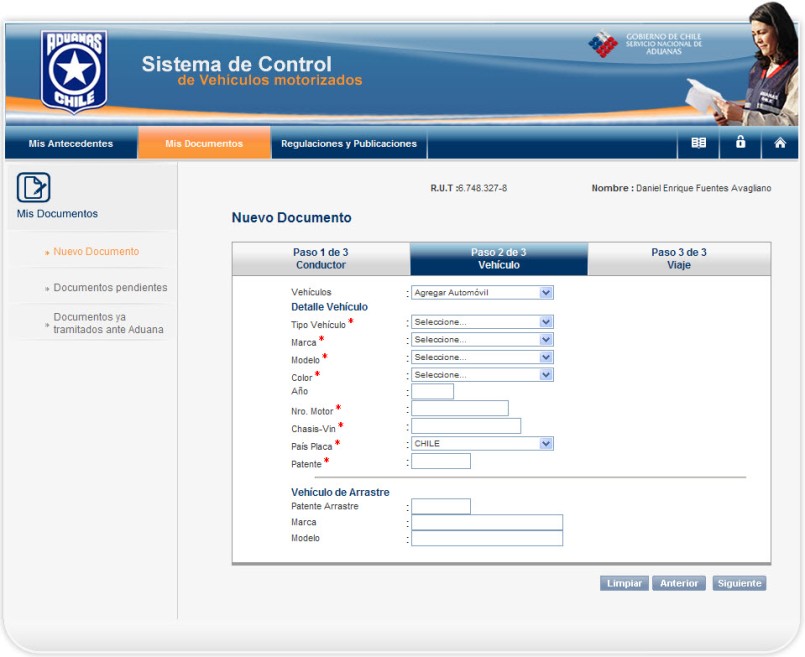Expand the Color dropdown
Screen dimensions: 805x657
click(x=482, y=375)
